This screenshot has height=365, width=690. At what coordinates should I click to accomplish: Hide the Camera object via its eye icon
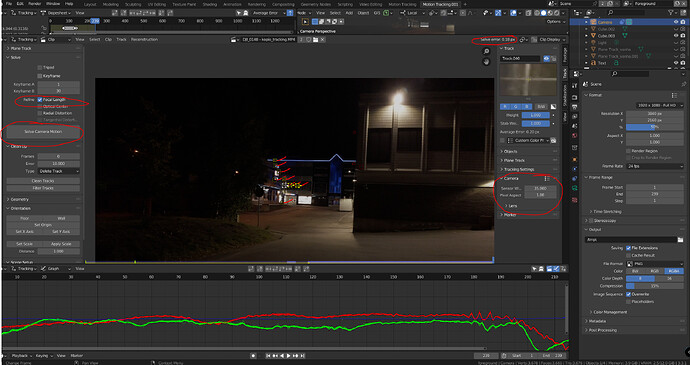pyautogui.click(x=676, y=22)
